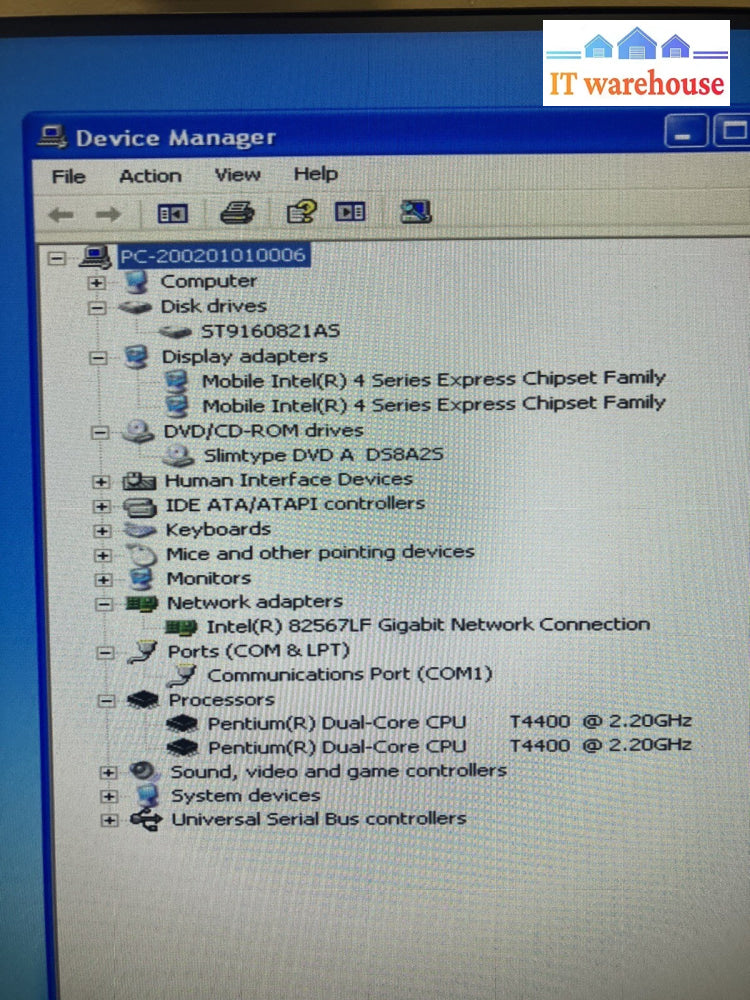Click the Back arrow toolbar button
Screen dimensions: 750x1000
click(61, 214)
